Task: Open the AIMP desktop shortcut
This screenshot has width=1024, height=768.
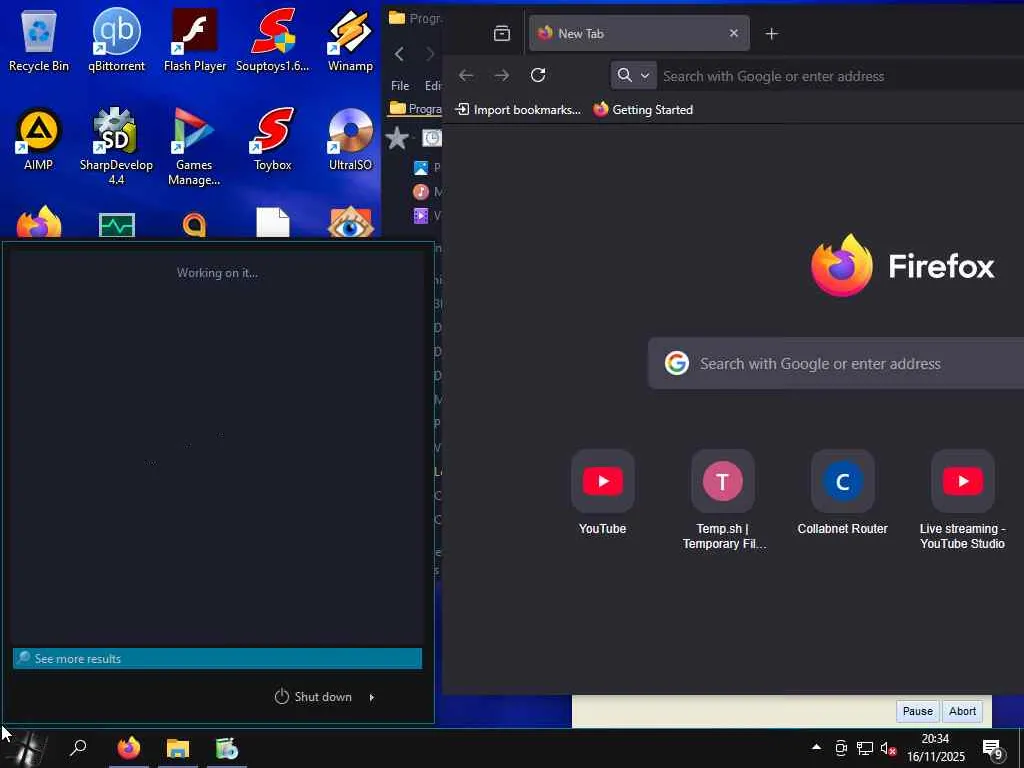Action: pos(39,139)
